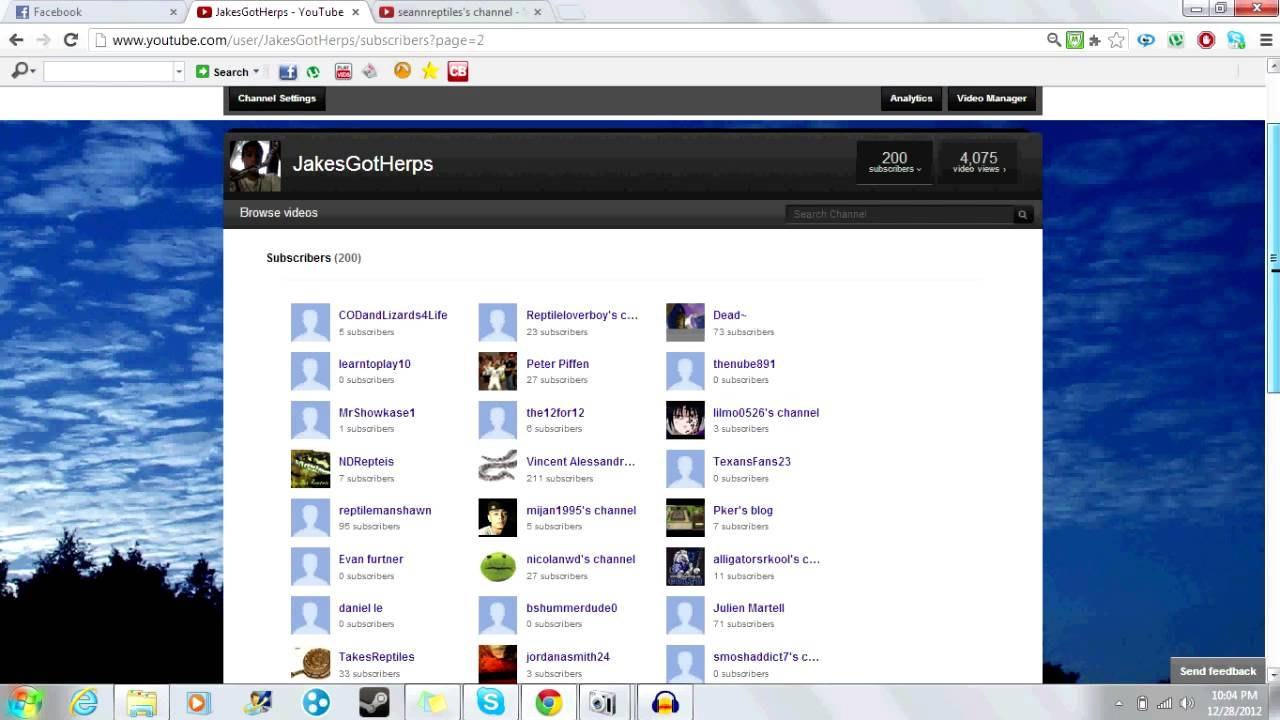Open Browse videos on the channel
This screenshot has width=1280, height=720.
[x=279, y=213]
